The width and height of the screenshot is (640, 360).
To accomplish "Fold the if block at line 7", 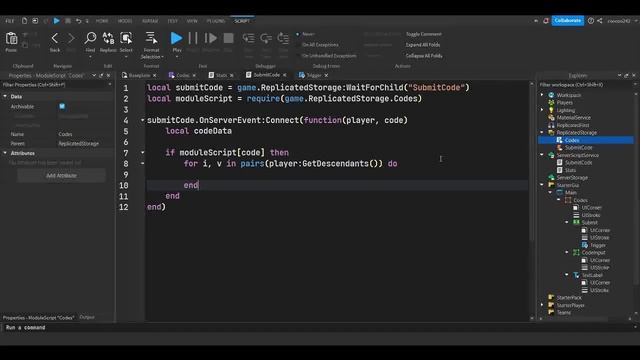I will (142, 152).
